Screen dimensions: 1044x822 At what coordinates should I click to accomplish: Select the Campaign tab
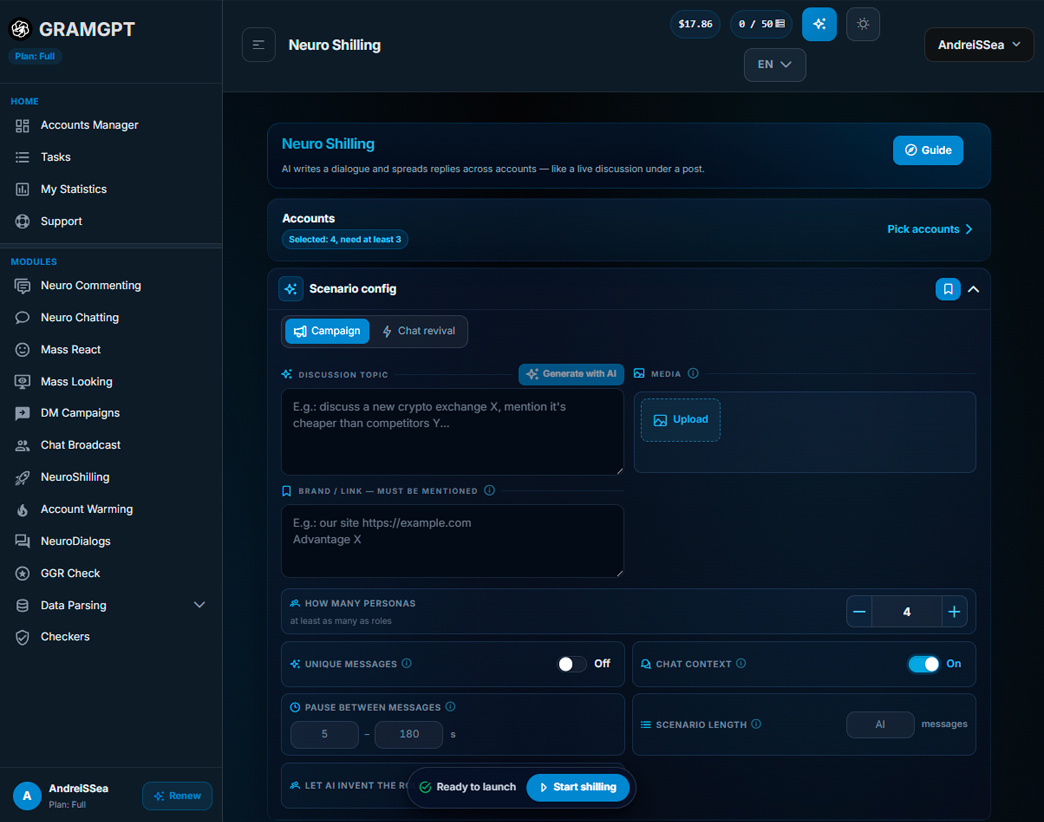coord(327,331)
